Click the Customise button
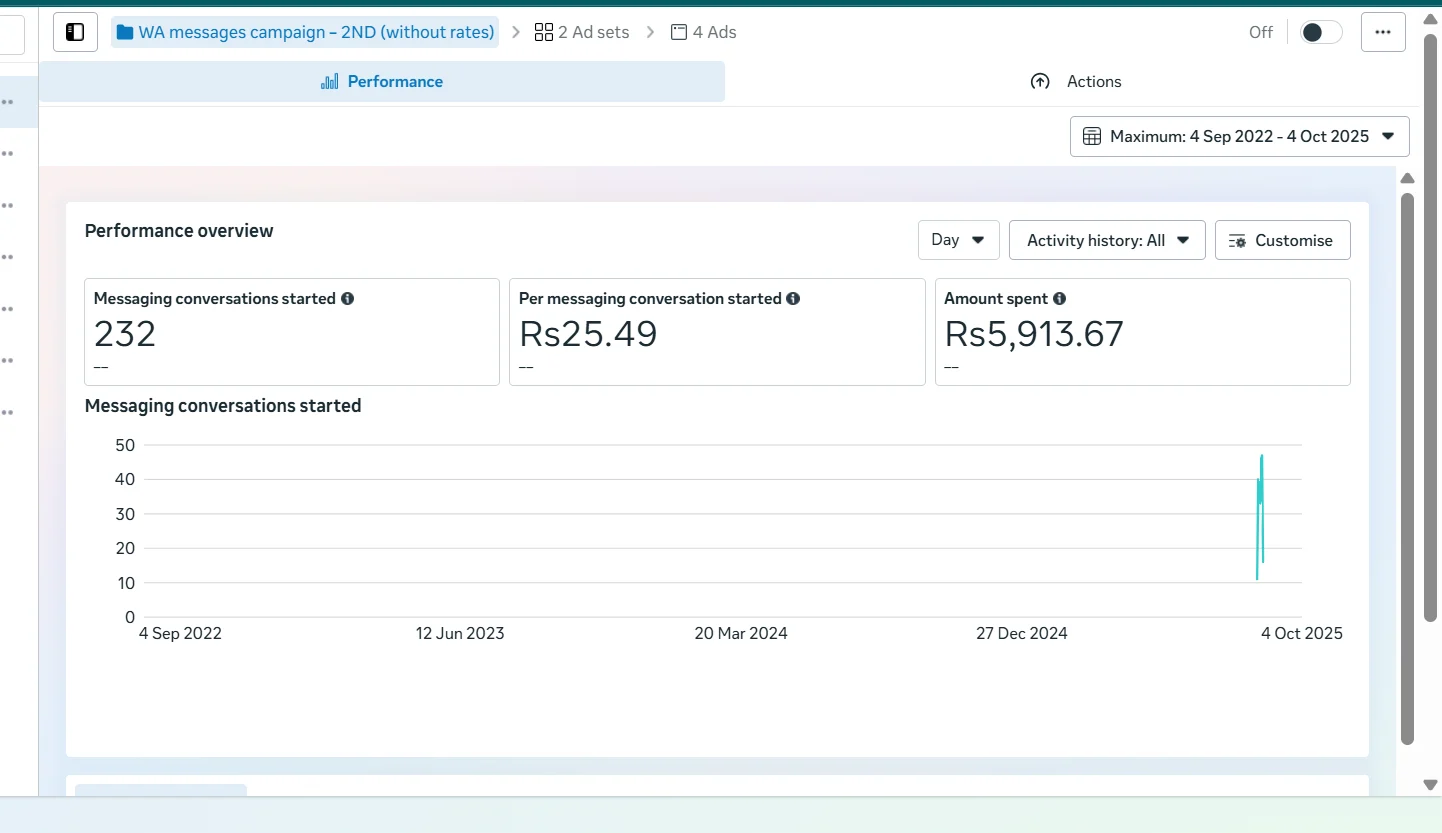 point(1282,240)
